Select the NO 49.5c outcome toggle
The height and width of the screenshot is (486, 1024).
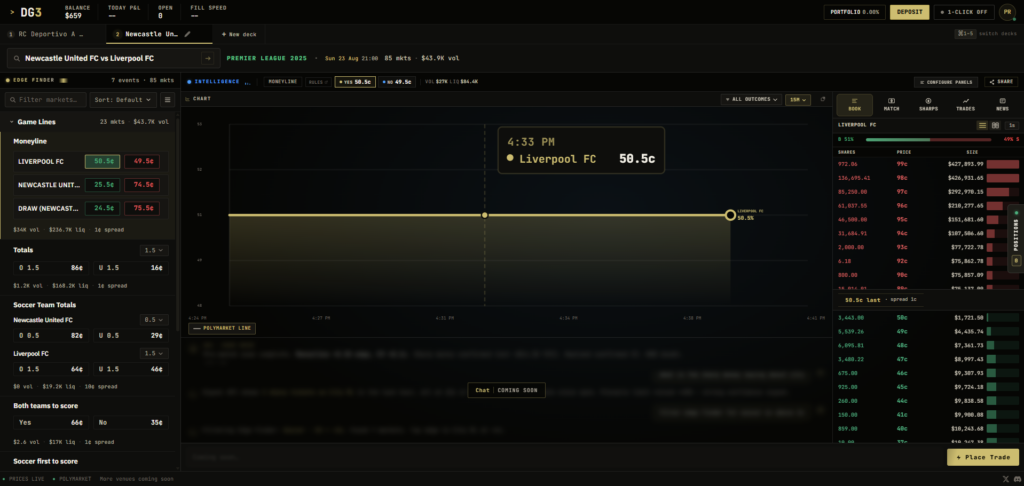click(396, 82)
